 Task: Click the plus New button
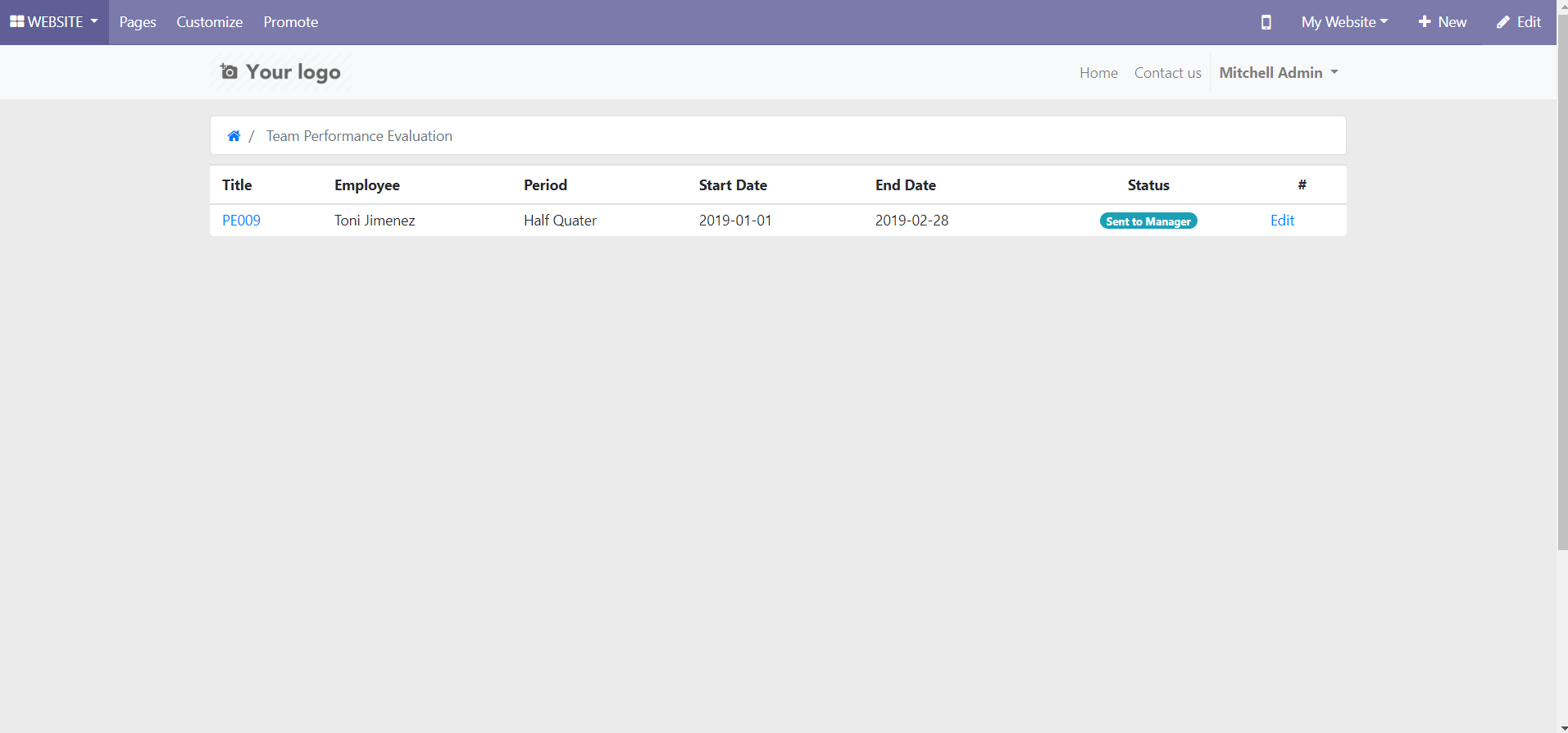(x=1442, y=22)
